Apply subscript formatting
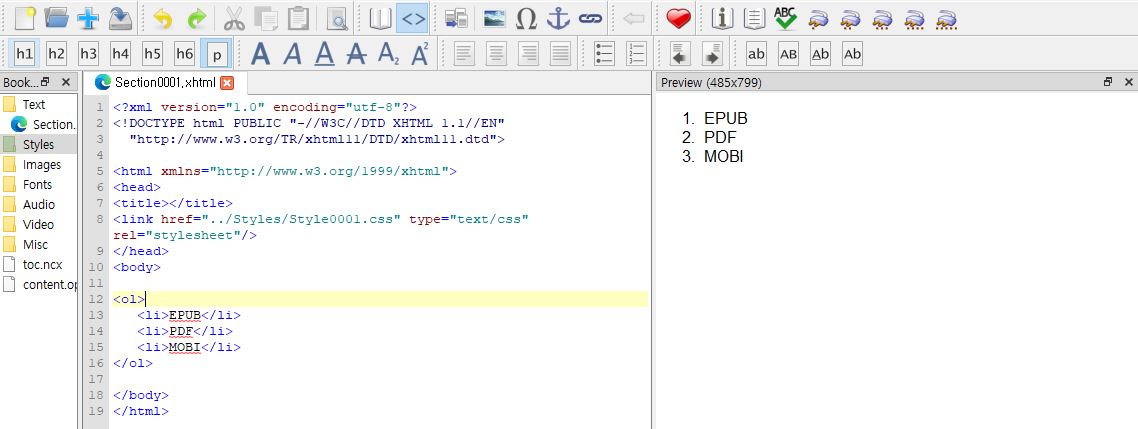The height and width of the screenshot is (429, 1138). tap(388, 54)
